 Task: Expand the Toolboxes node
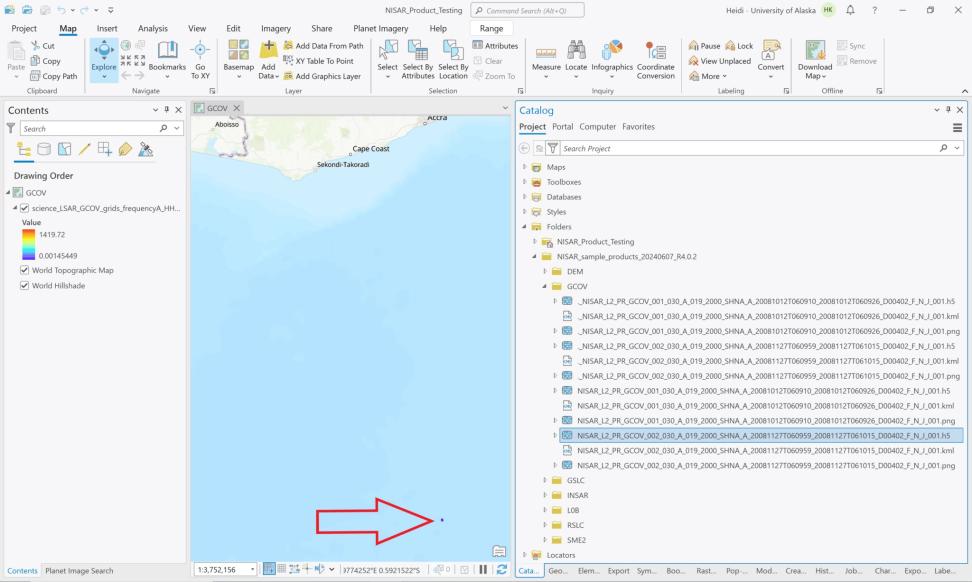click(x=524, y=182)
